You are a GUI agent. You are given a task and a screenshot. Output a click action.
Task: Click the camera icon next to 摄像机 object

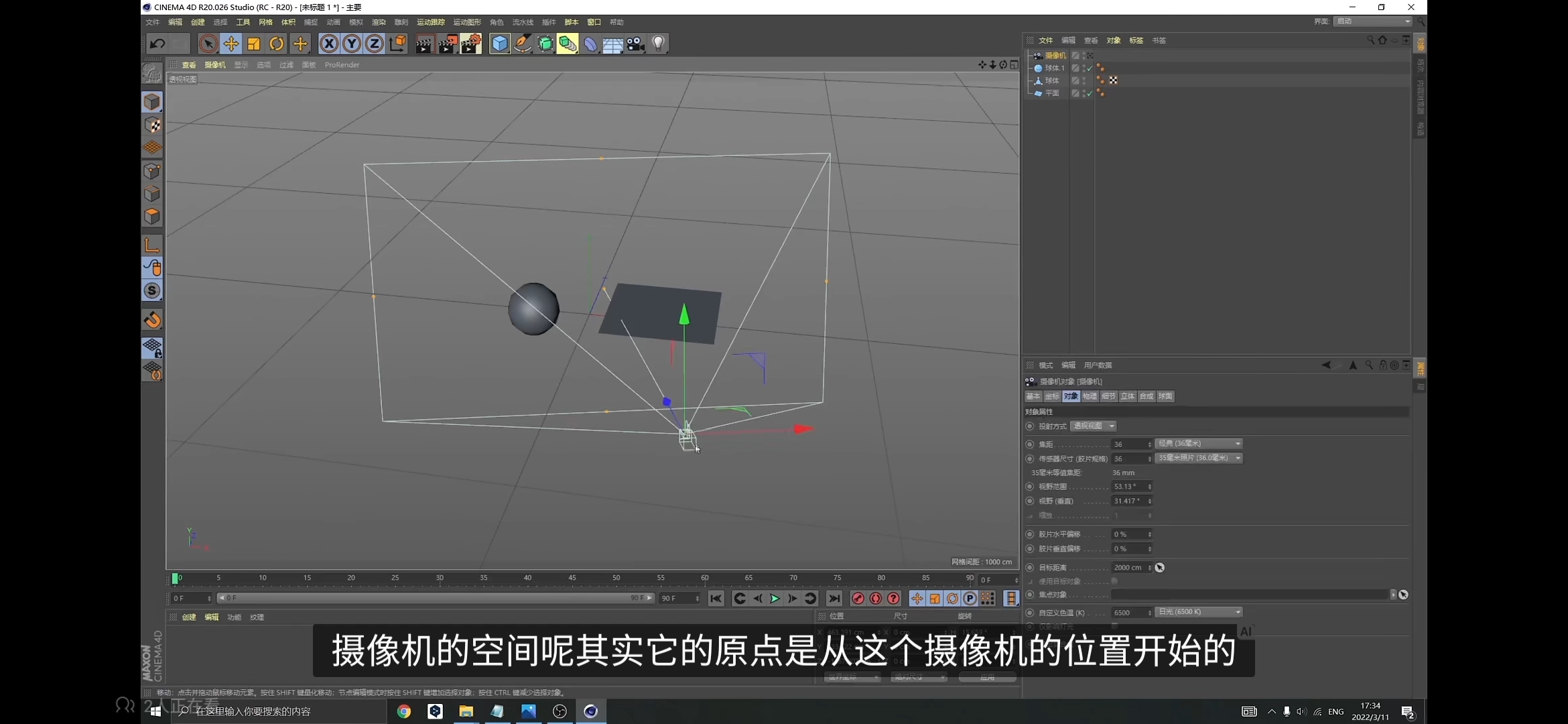[x=1037, y=56]
